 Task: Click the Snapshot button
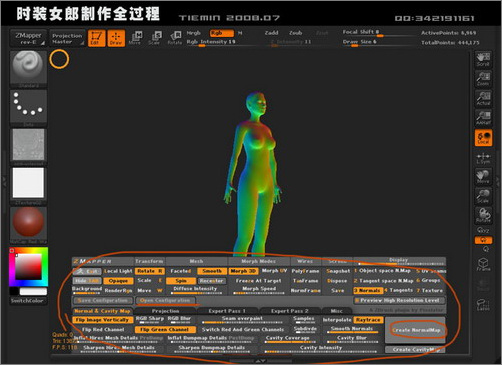[x=338, y=271]
